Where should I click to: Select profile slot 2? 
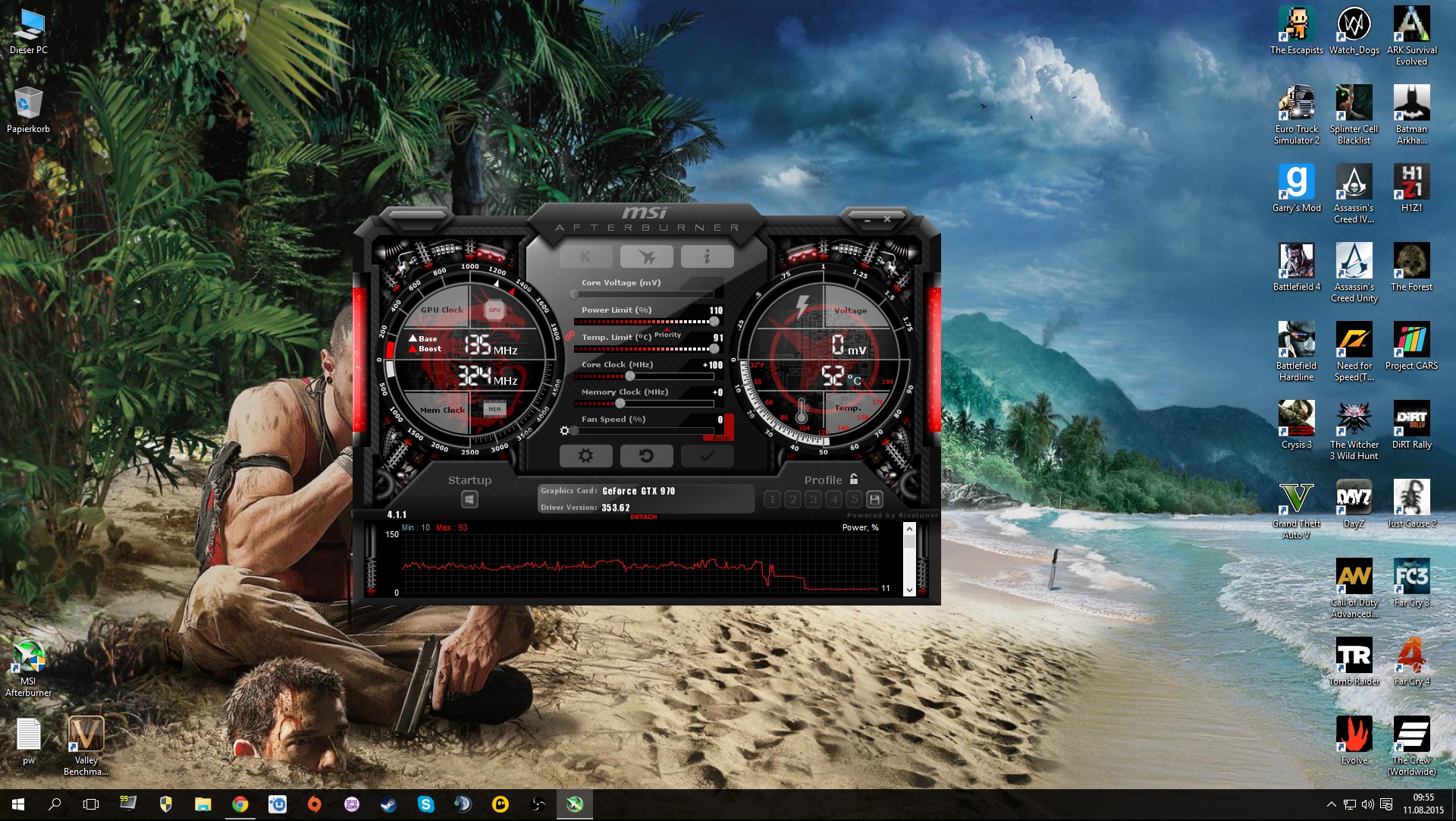(x=792, y=499)
